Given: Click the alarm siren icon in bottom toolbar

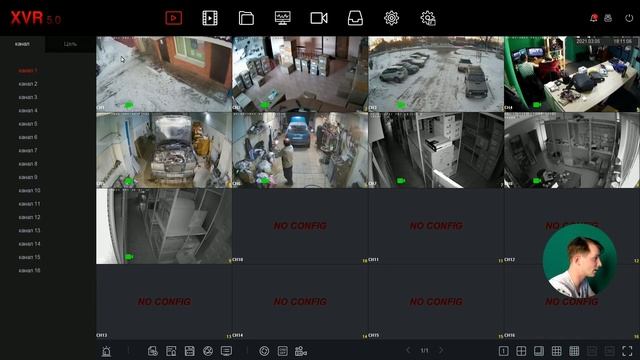Looking at the screenshot, I should (106, 351).
